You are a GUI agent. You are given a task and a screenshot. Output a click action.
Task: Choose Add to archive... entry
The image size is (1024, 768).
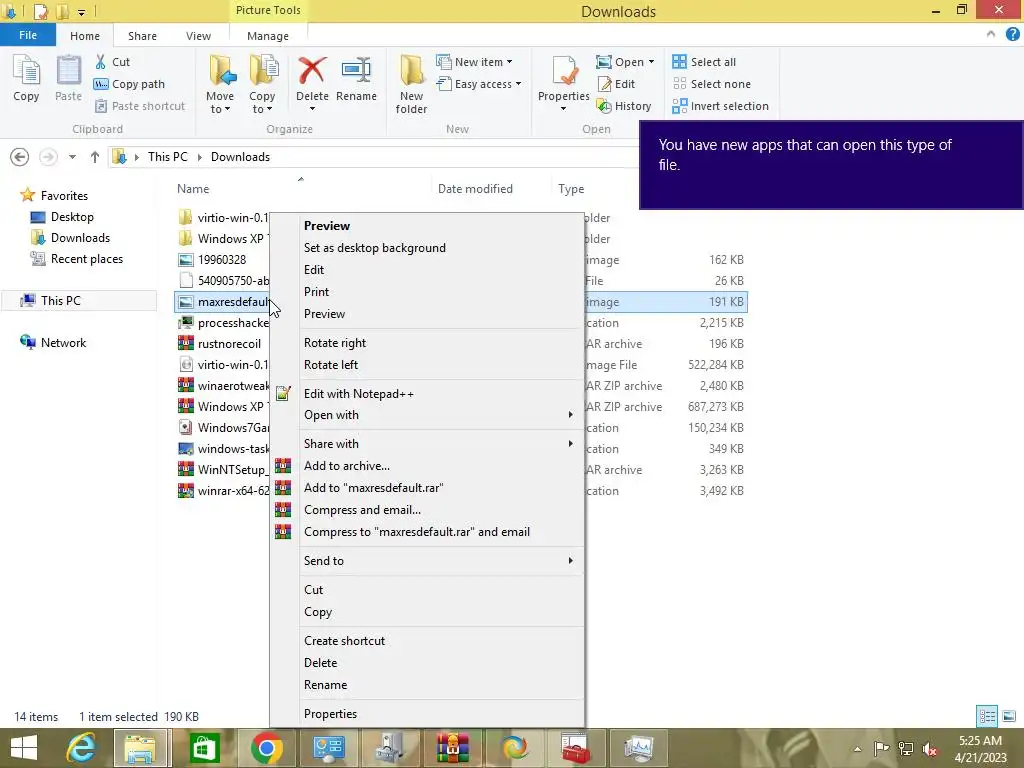pos(347,466)
